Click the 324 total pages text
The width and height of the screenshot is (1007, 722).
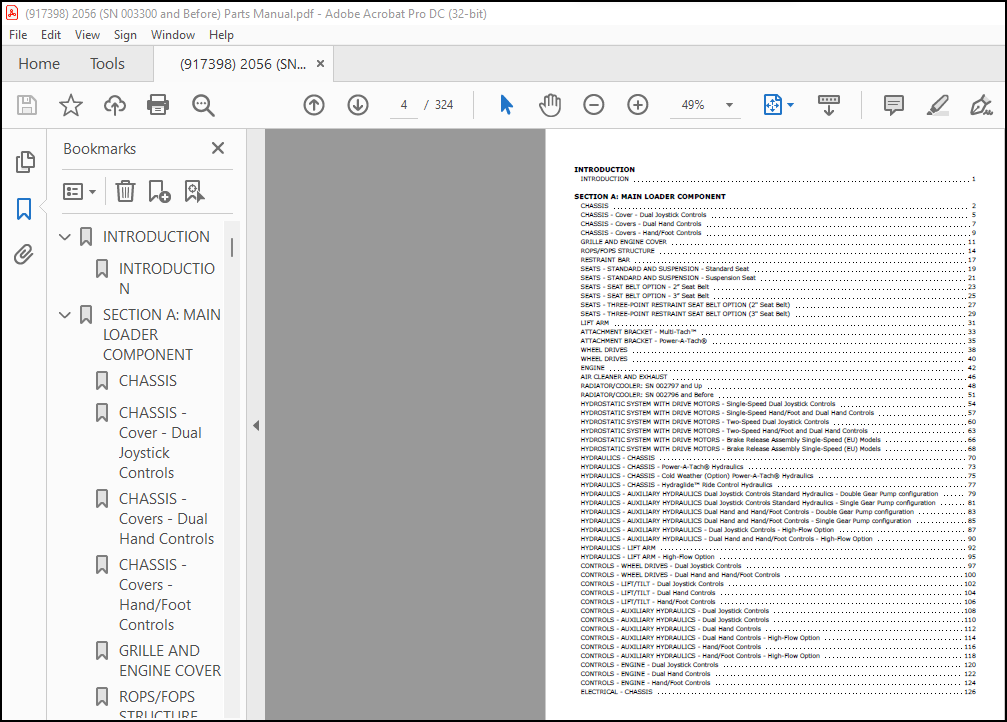coord(444,105)
